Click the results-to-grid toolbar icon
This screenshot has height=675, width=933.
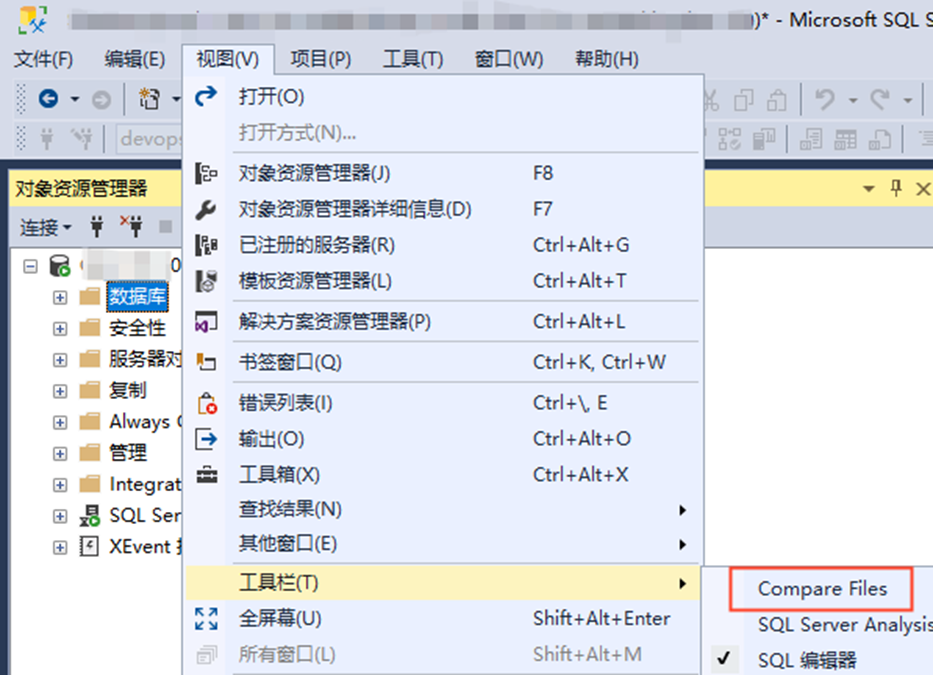click(x=845, y=139)
